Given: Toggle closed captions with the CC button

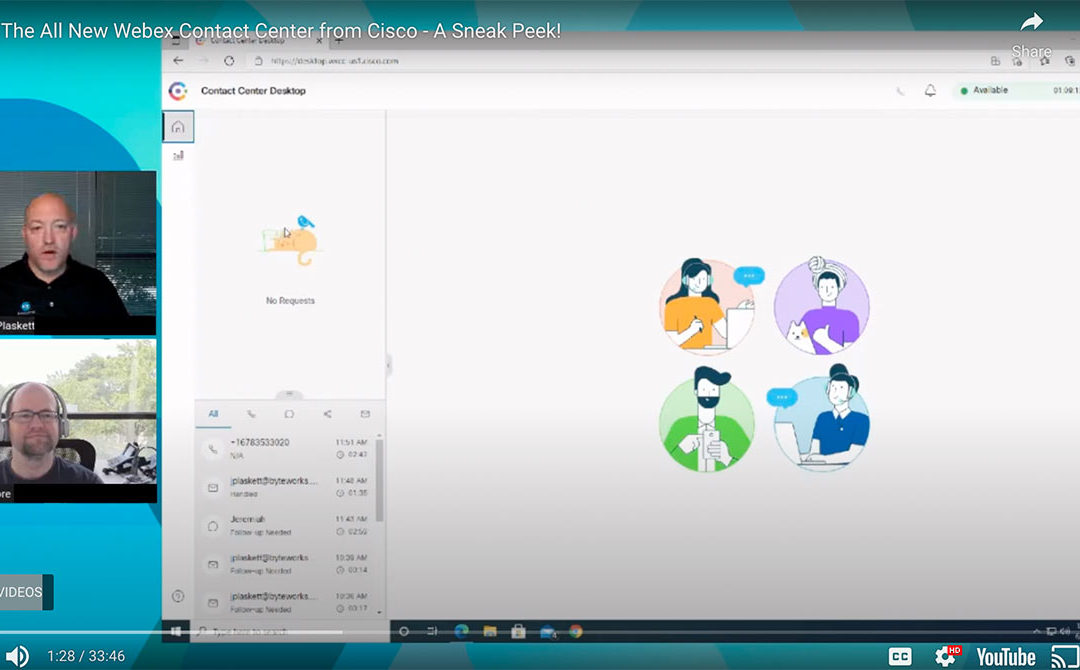Looking at the screenshot, I should click(x=900, y=656).
